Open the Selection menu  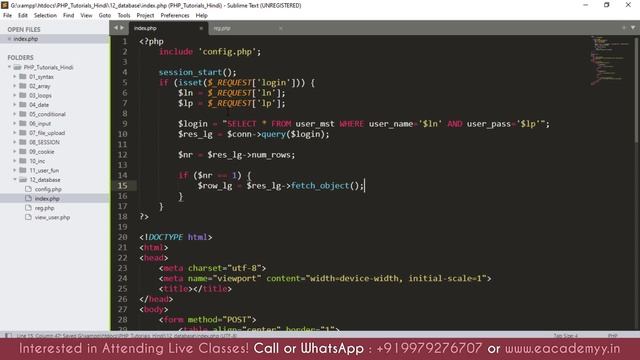tap(45, 16)
